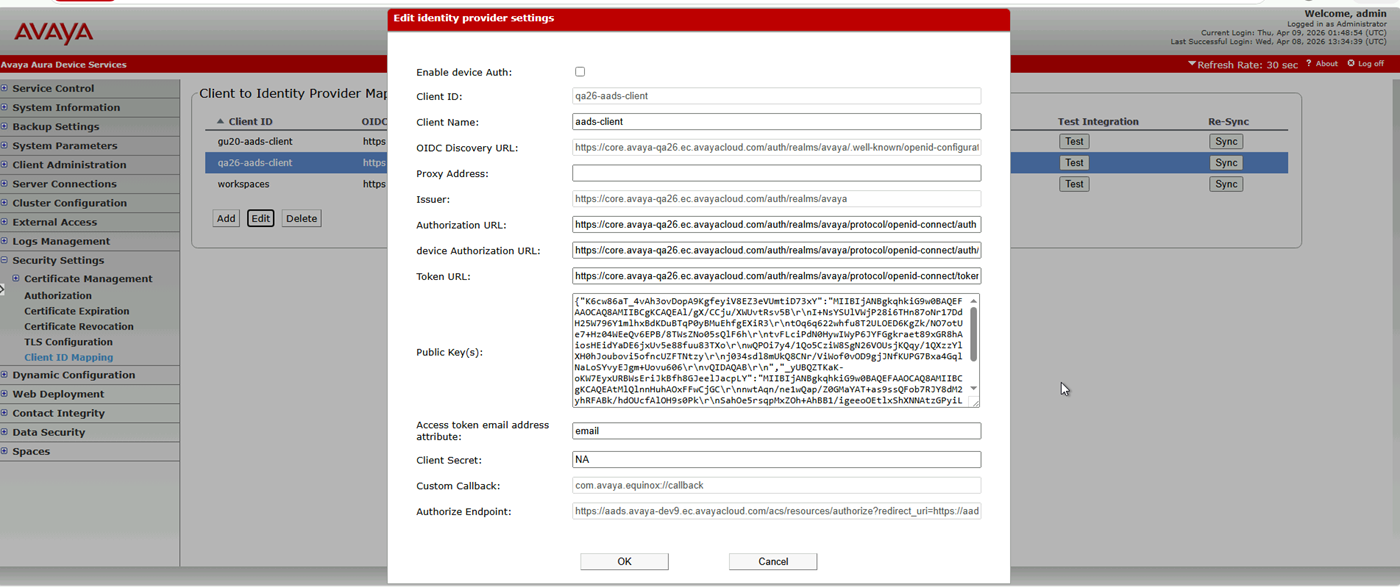This screenshot has width=1400, height=587.
Task: Enable the device Auth checkbox
Action: click(x=580, y=72)
